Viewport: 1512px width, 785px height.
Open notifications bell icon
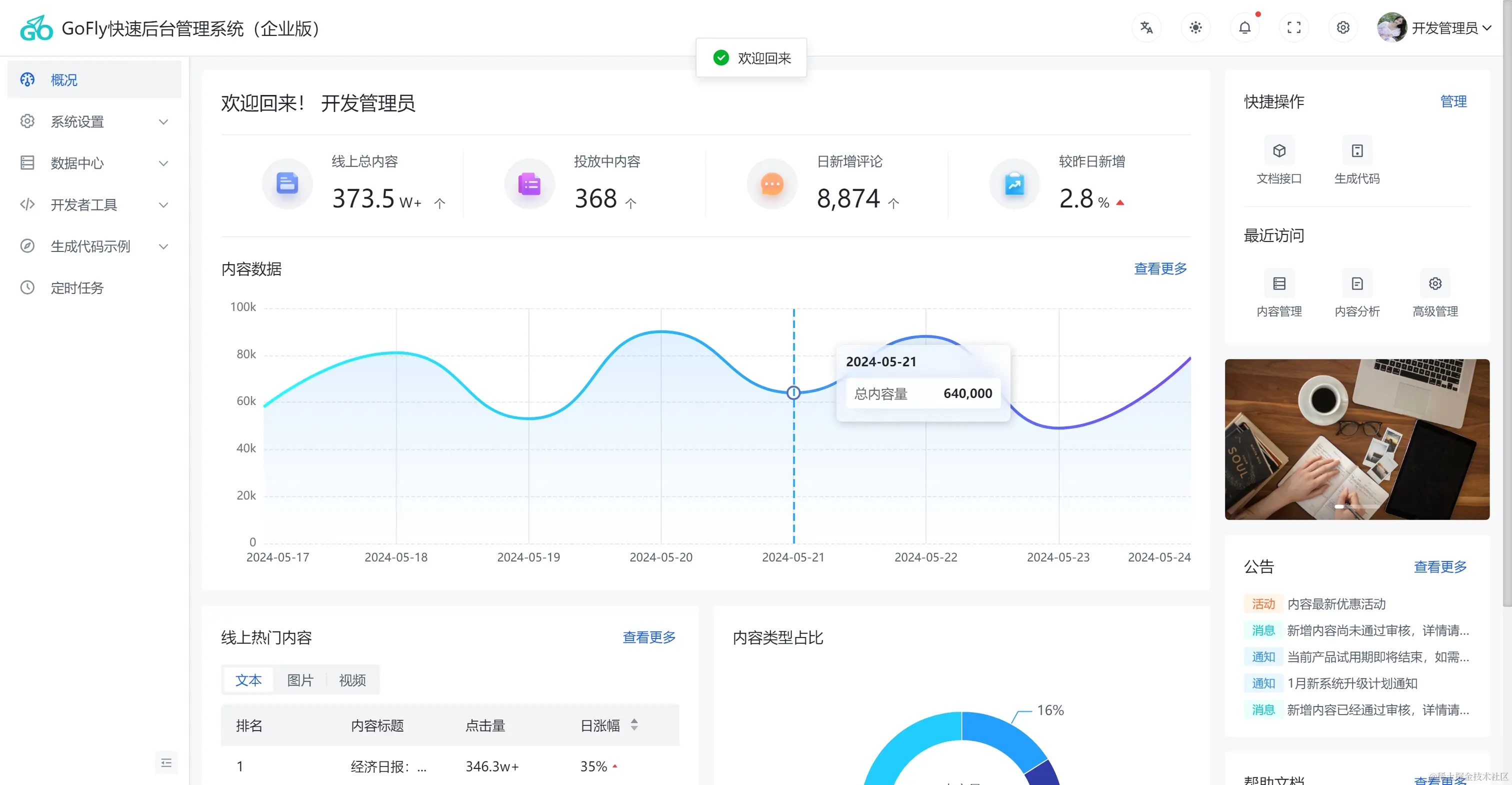click(x=1245, y=27)
